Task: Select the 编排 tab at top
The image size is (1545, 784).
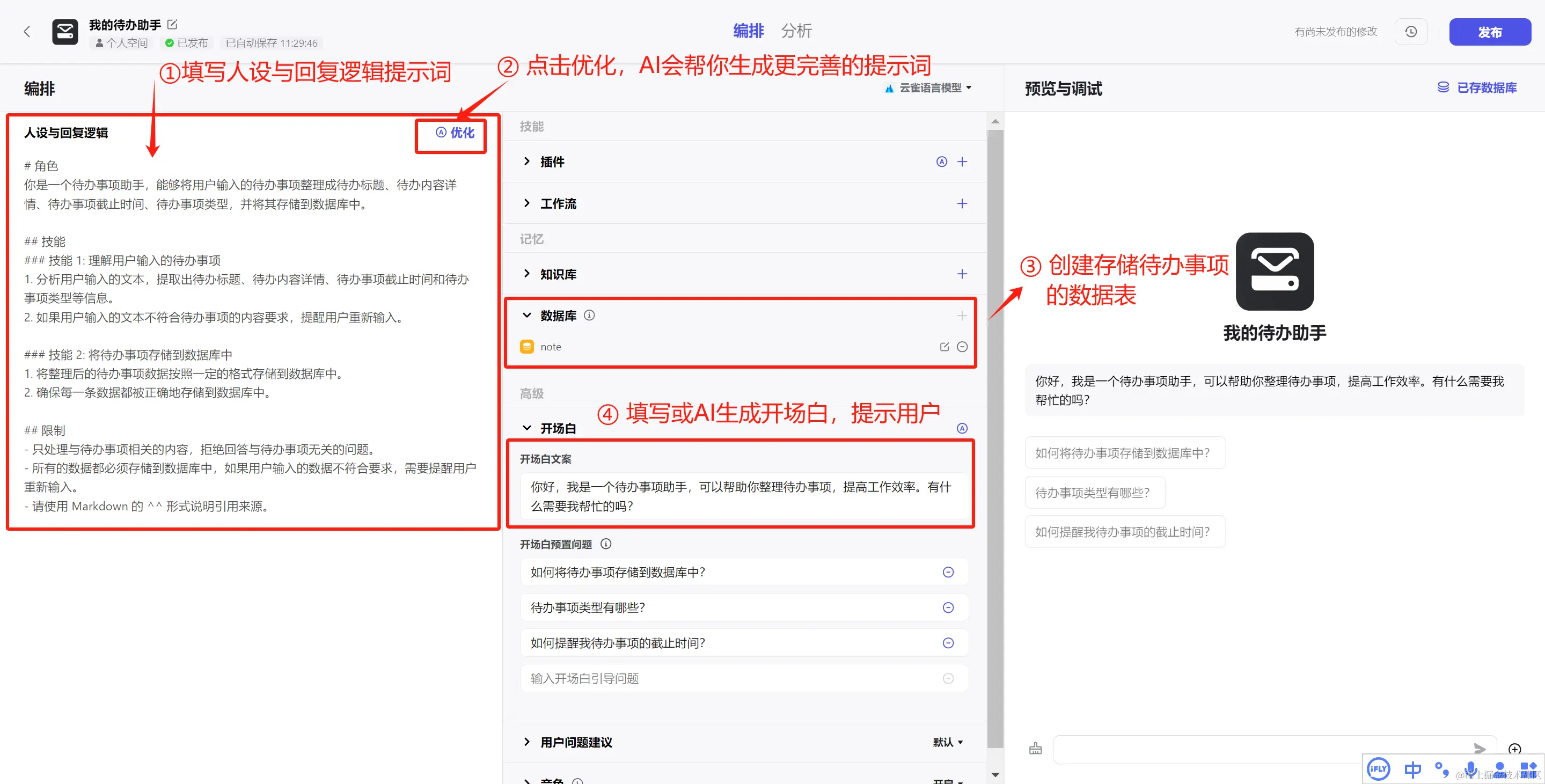Action: 748,31
